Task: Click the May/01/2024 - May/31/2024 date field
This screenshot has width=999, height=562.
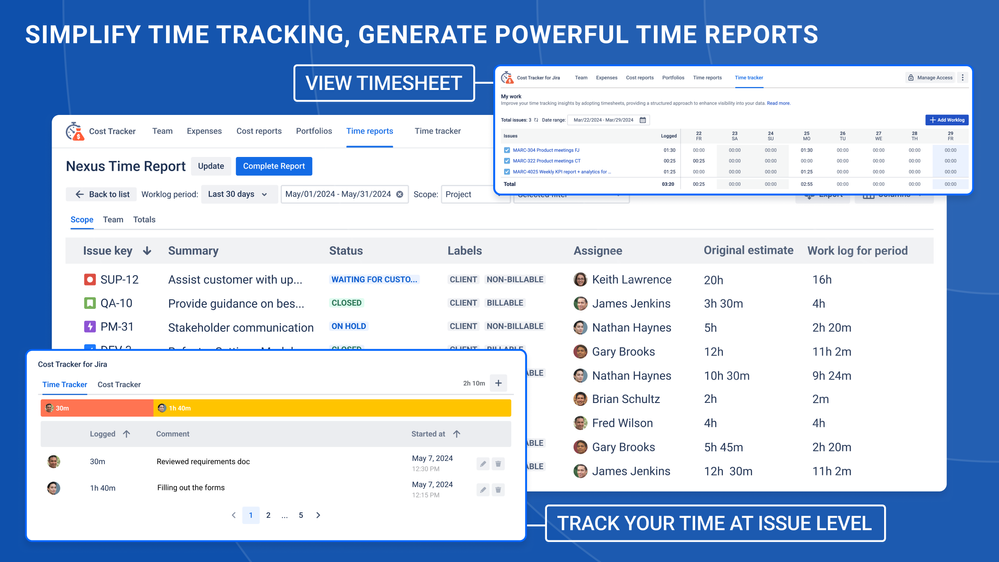Action: [345, 194]
